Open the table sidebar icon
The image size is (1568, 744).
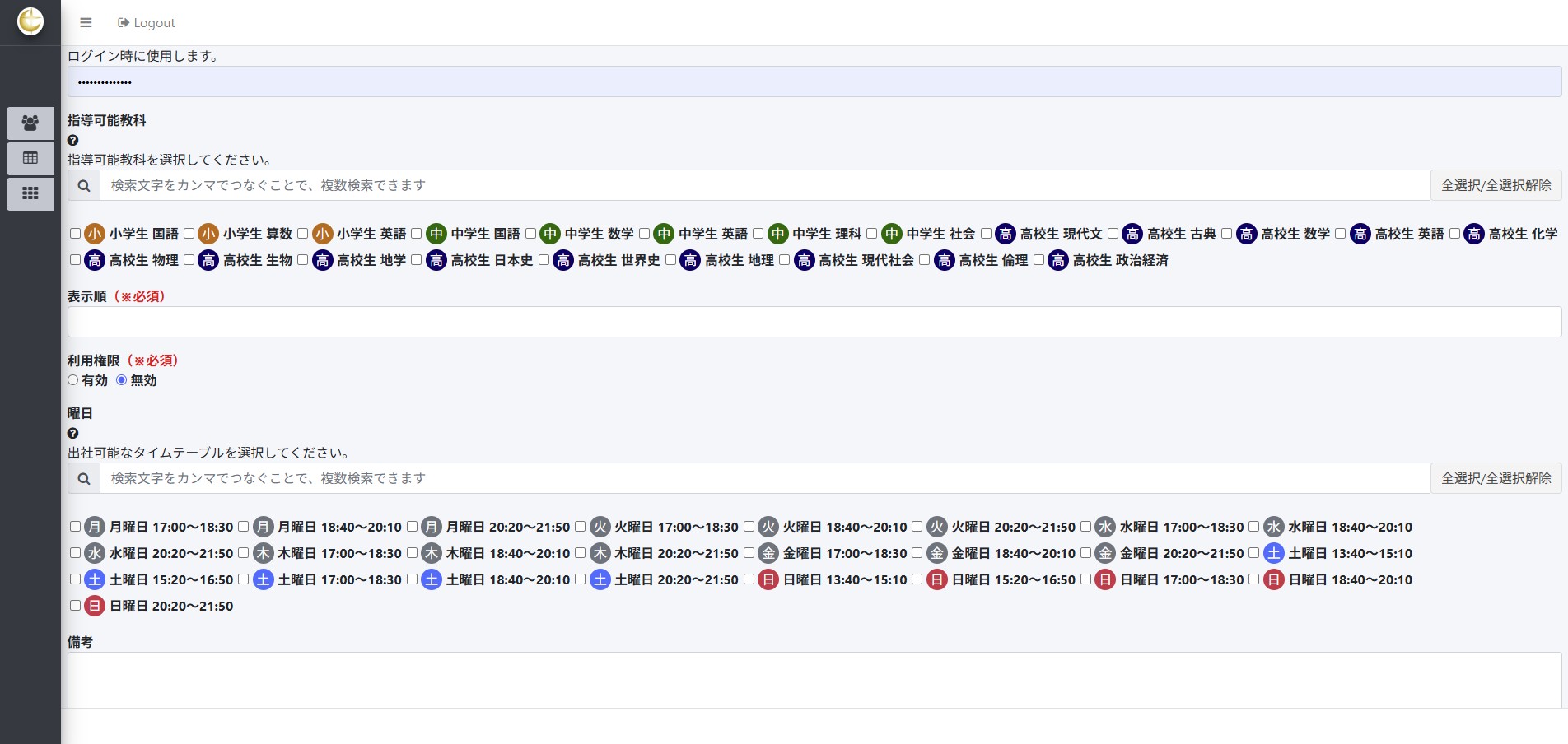click(30, 158)
